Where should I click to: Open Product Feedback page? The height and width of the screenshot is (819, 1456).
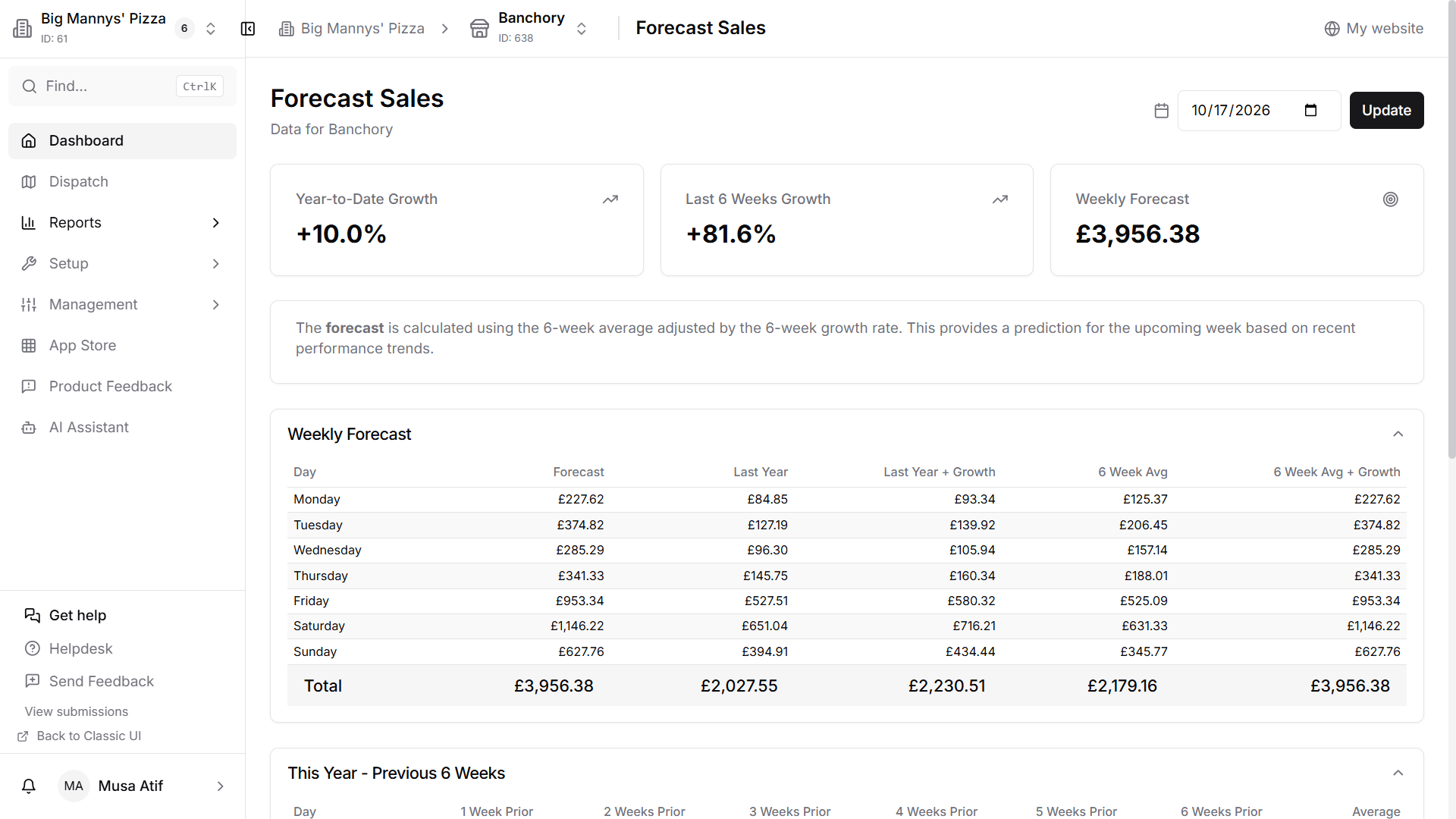(122, 387)
